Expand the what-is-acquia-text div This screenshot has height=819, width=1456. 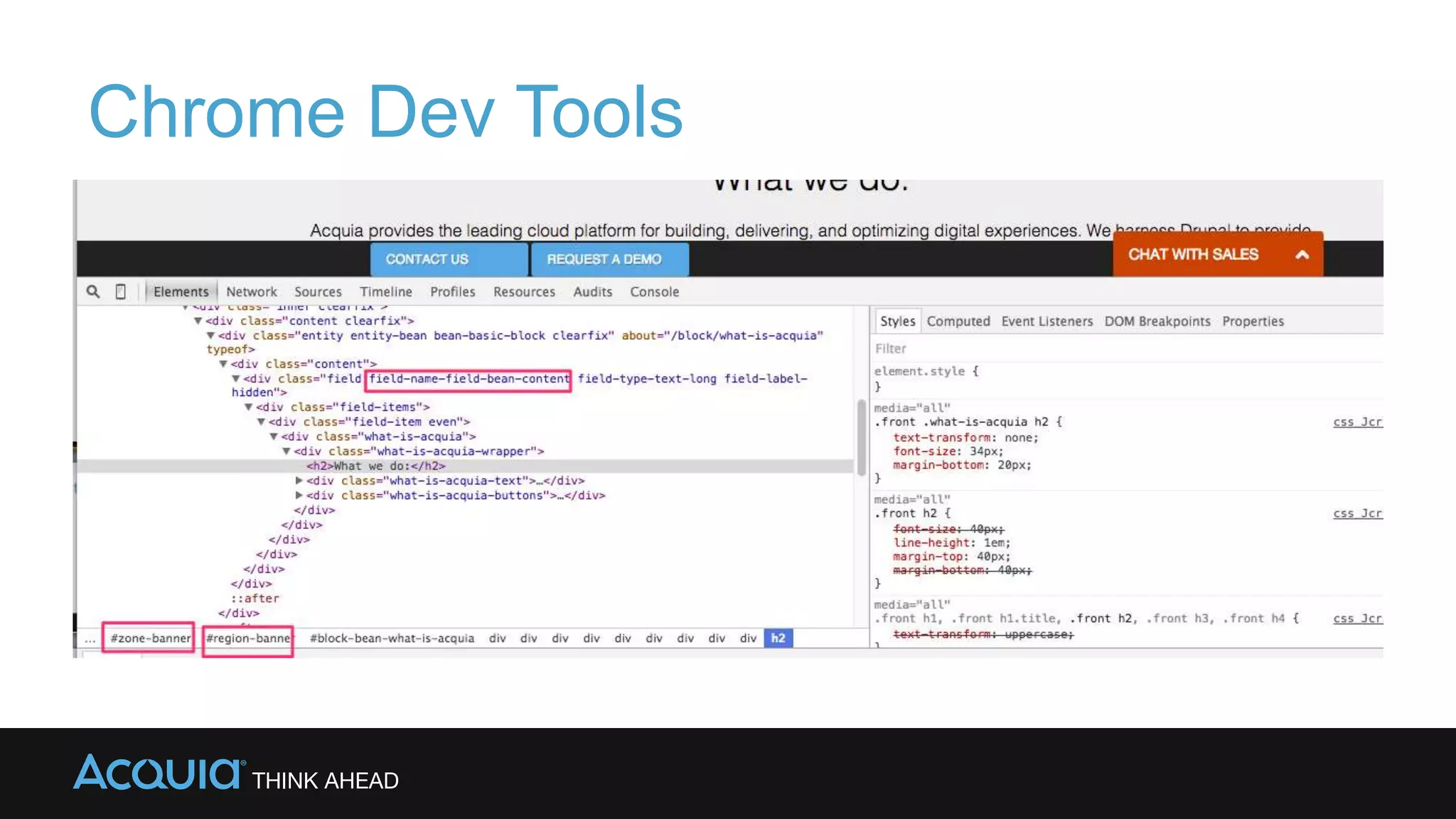click(x=299, y=481)
